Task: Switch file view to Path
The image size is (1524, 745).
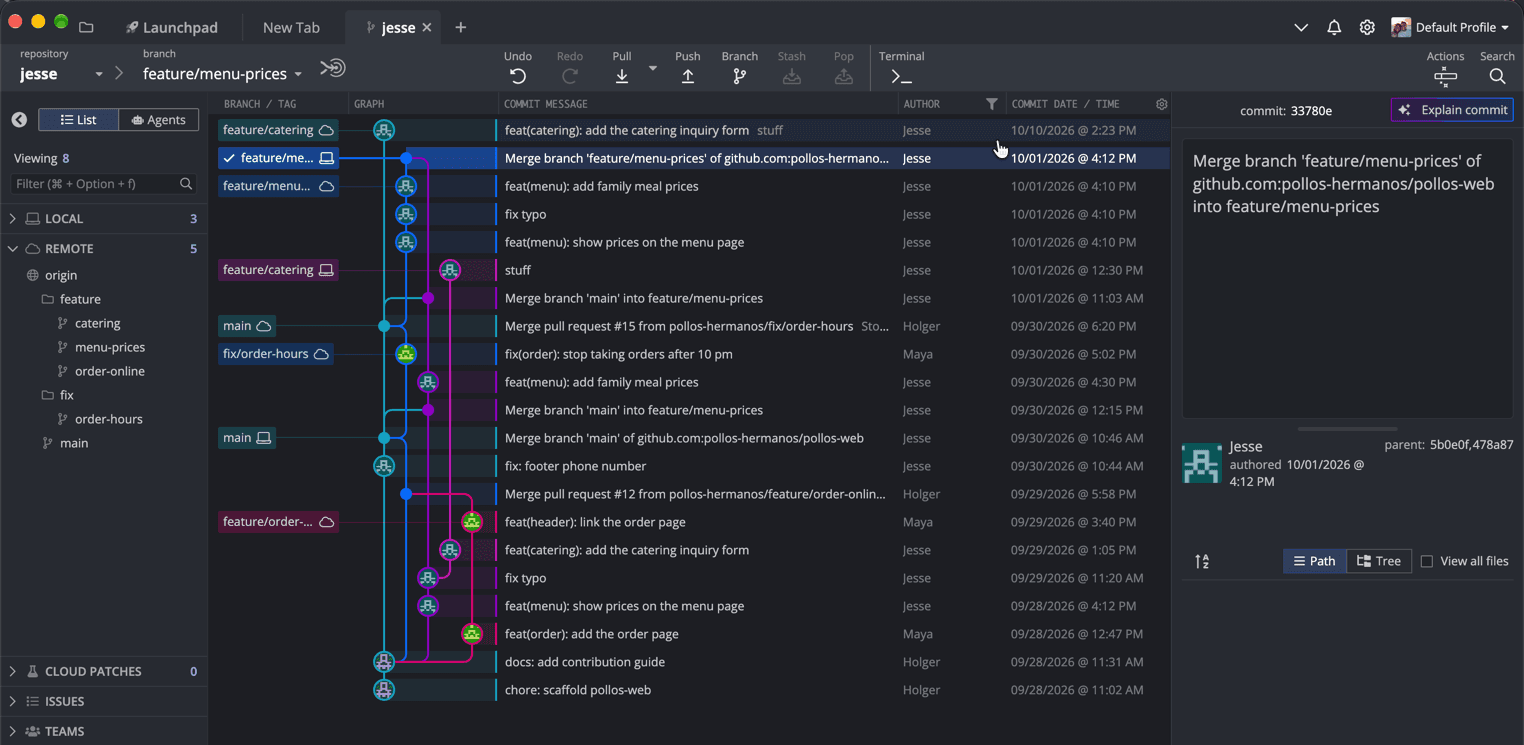Action: (1315, 561)
